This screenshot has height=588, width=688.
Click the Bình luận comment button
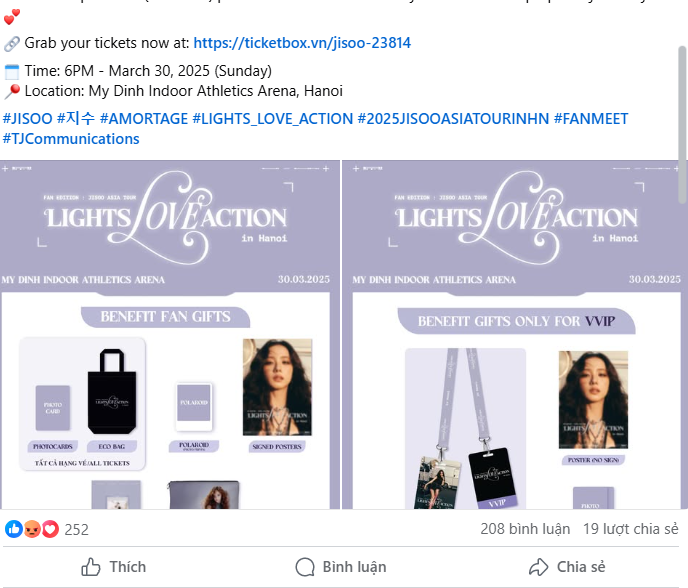(341, 567)
